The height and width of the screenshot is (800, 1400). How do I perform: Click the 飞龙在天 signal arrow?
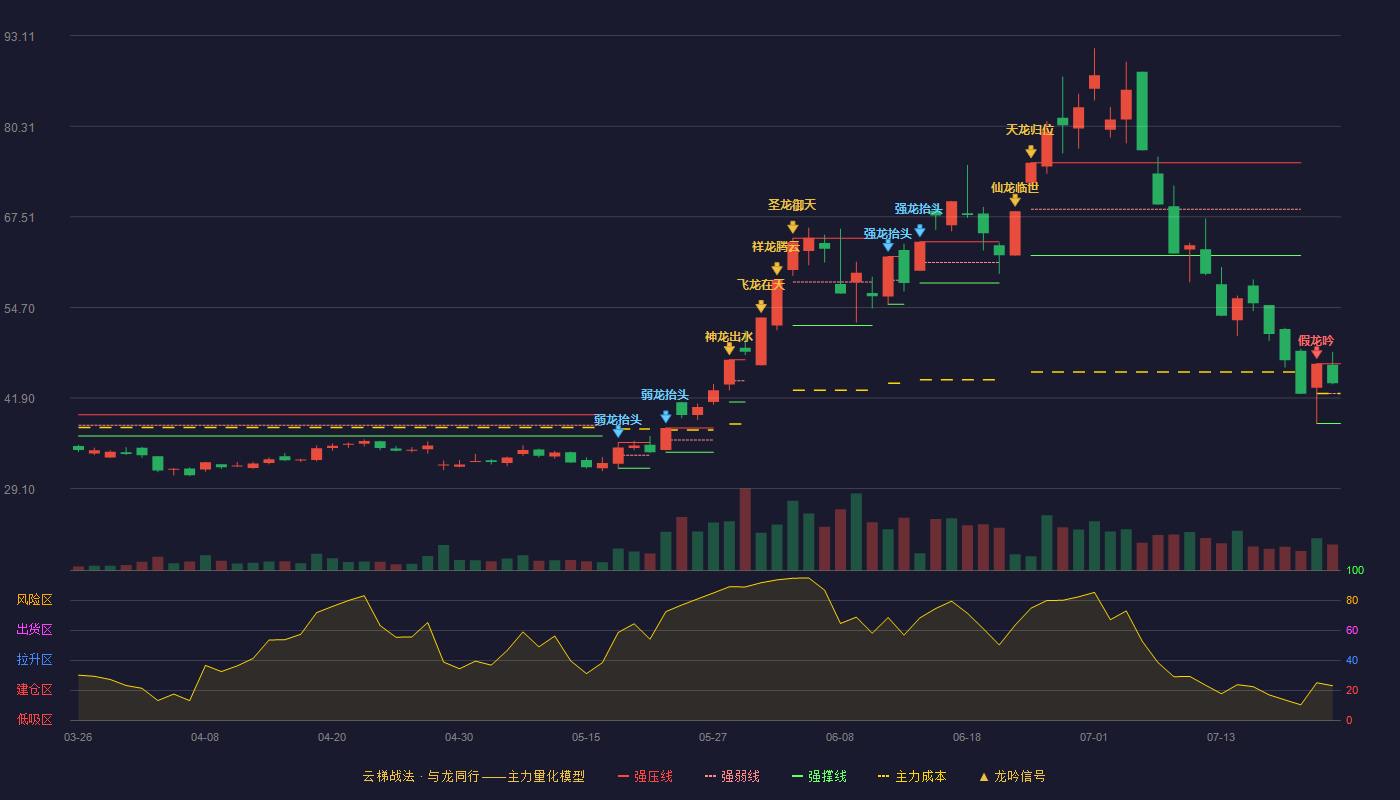coord(761,307)
